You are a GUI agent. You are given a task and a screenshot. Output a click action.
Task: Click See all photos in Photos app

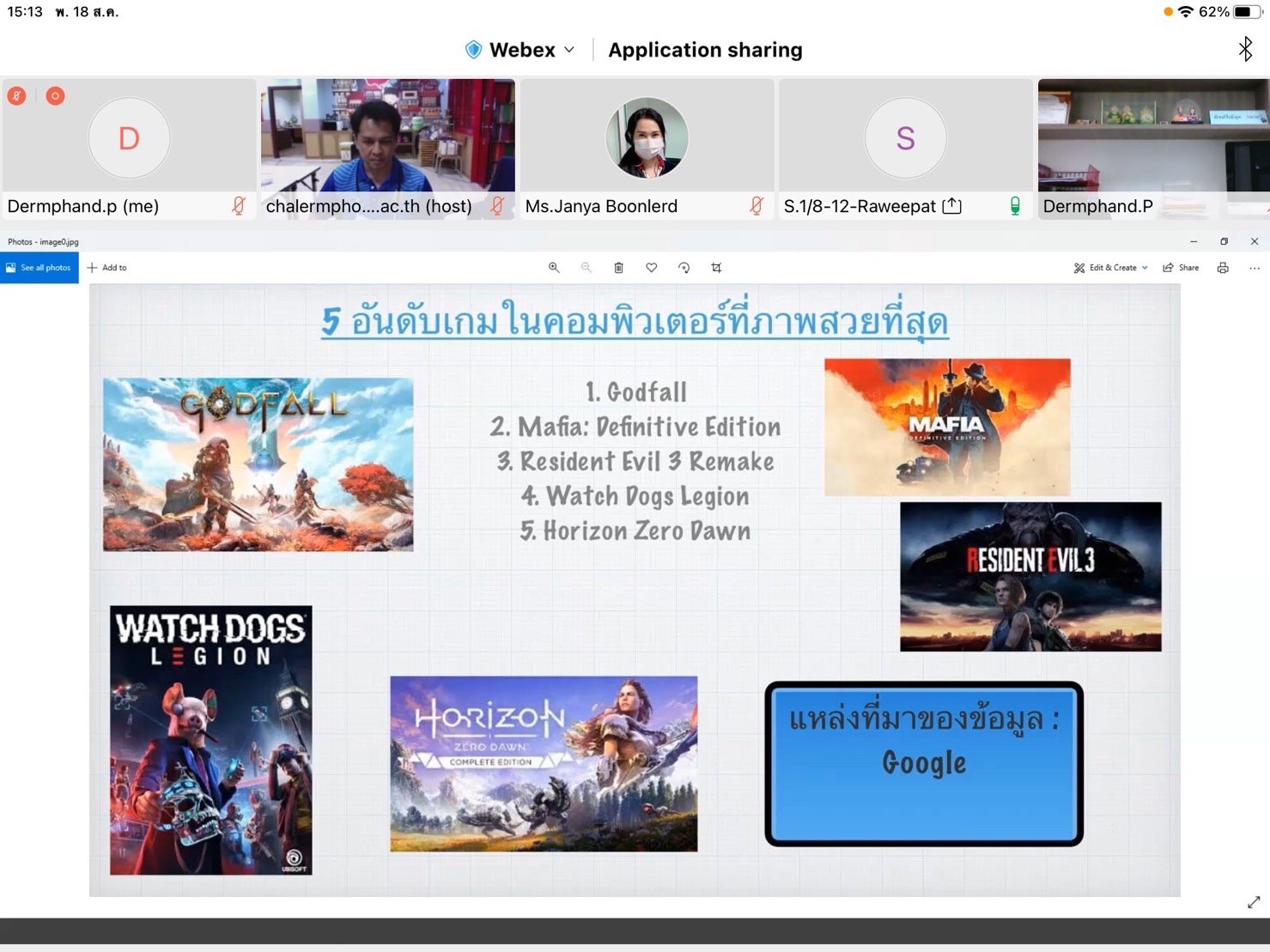pyautogui.click(x=39, y=268)
